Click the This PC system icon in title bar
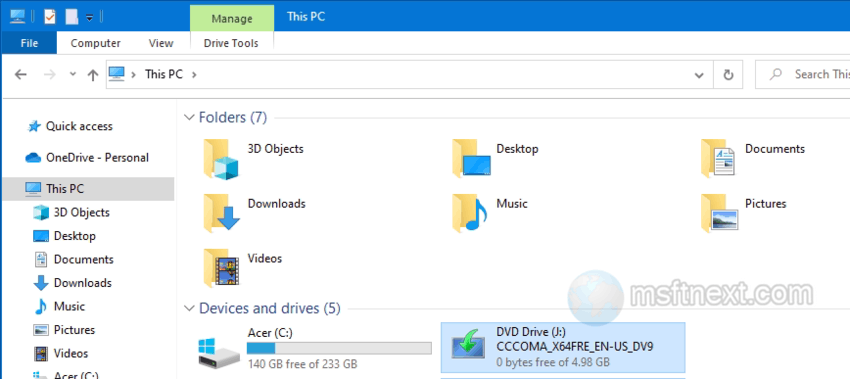850x379 pixels. 17,17
